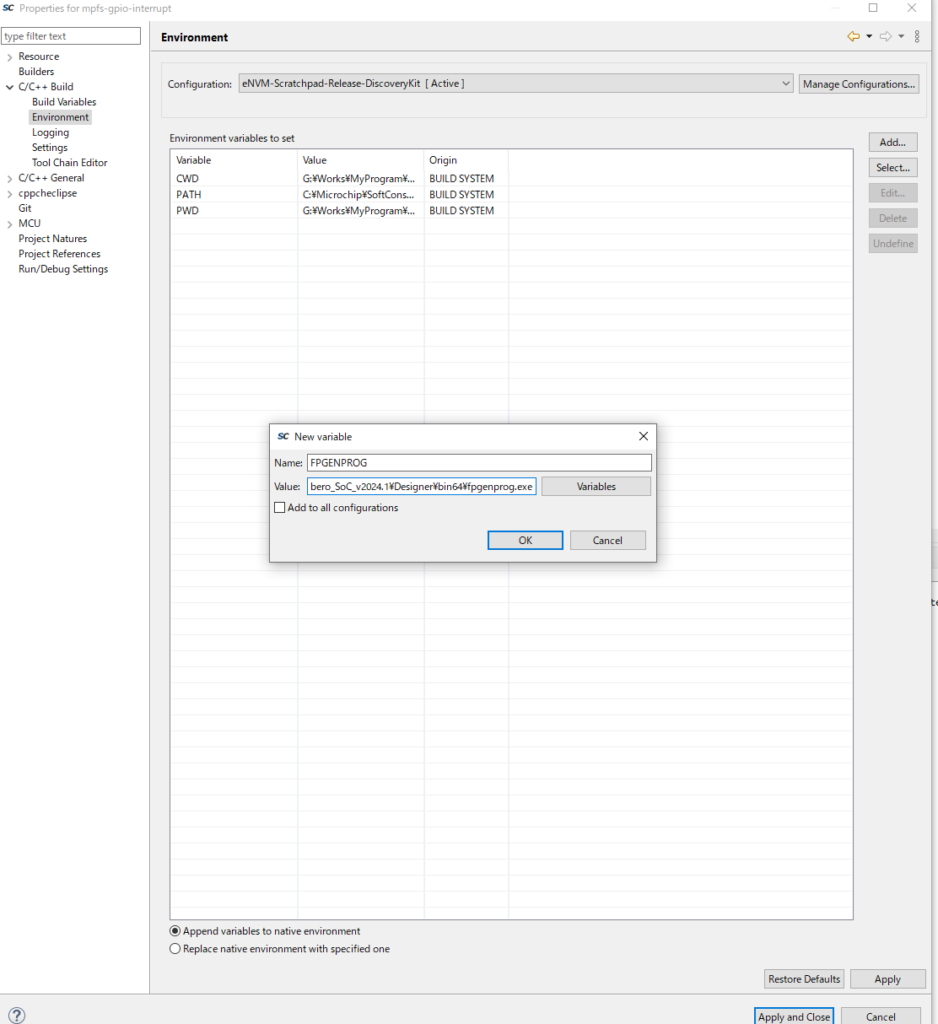Click the variable Name input field

pyautogui.click(x=479, y=463)
